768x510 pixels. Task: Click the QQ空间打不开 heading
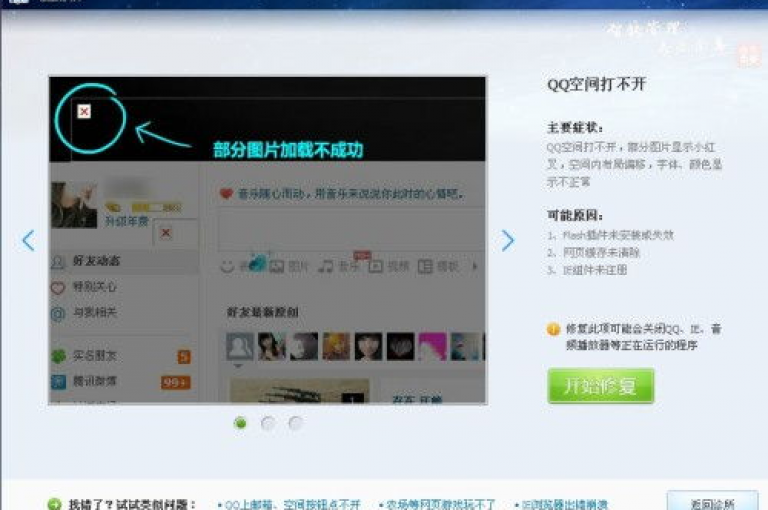point(596,84)
